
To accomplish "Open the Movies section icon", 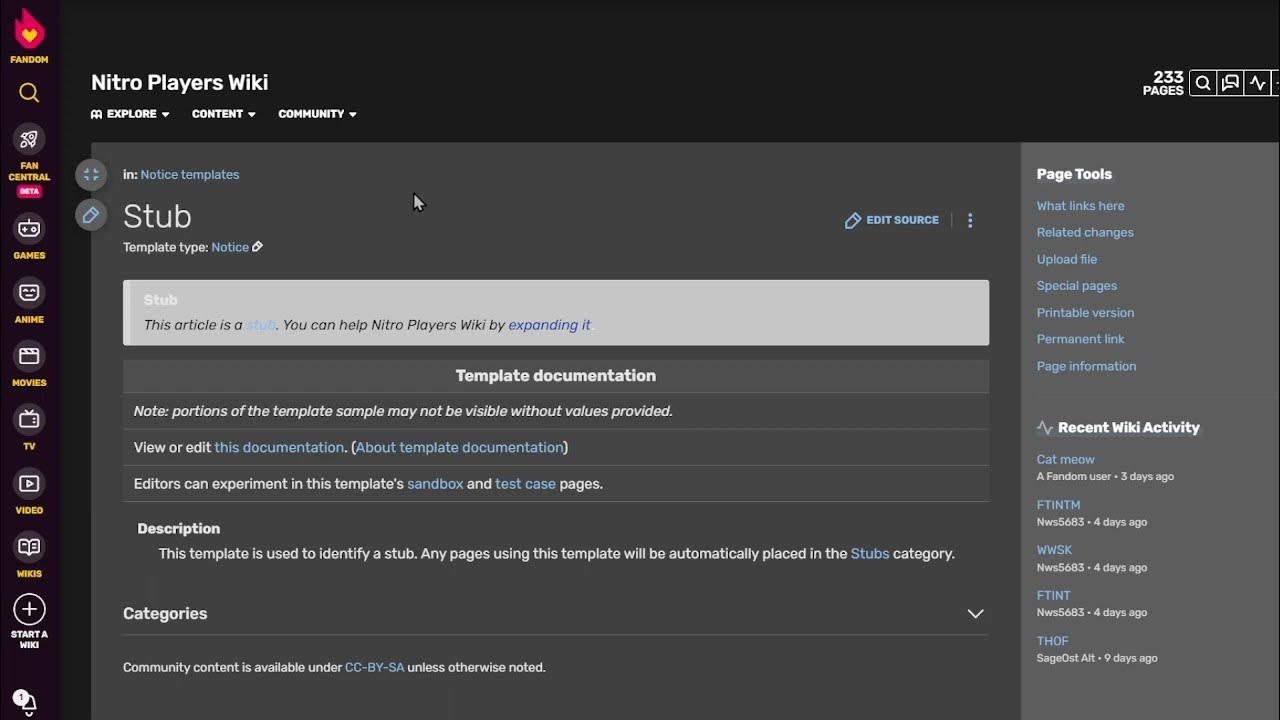I will pyautogui.click(x=29, y=356).
